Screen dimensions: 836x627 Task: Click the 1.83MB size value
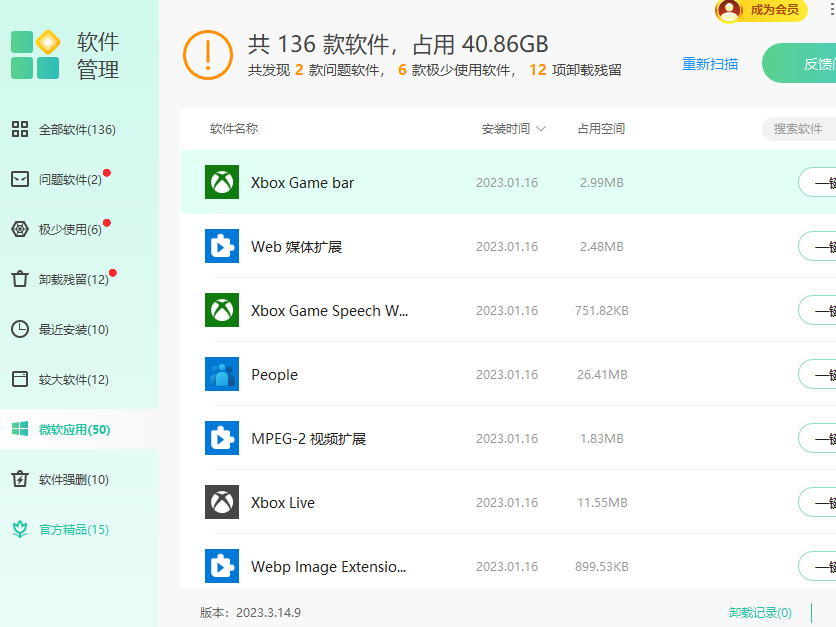click(601, 438)
